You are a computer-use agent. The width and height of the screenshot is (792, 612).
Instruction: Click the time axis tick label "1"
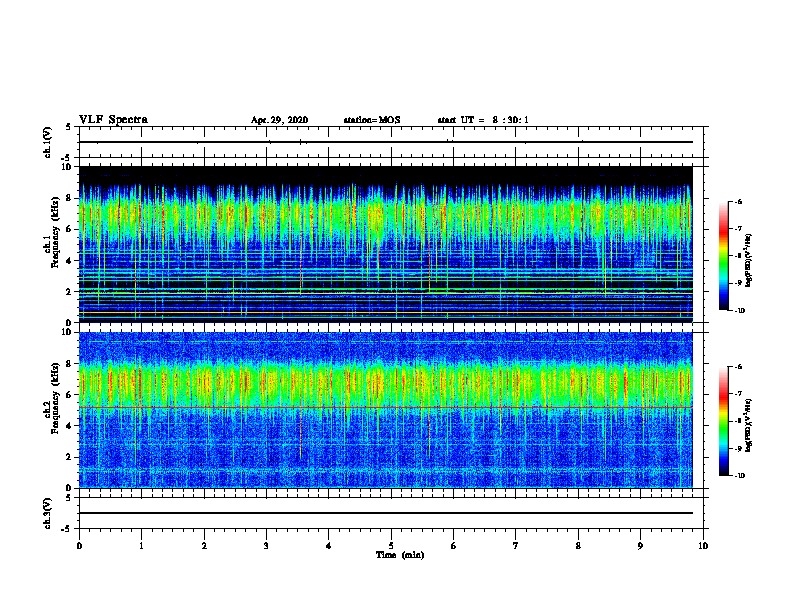pyautogui.click(x=141, y=545)
